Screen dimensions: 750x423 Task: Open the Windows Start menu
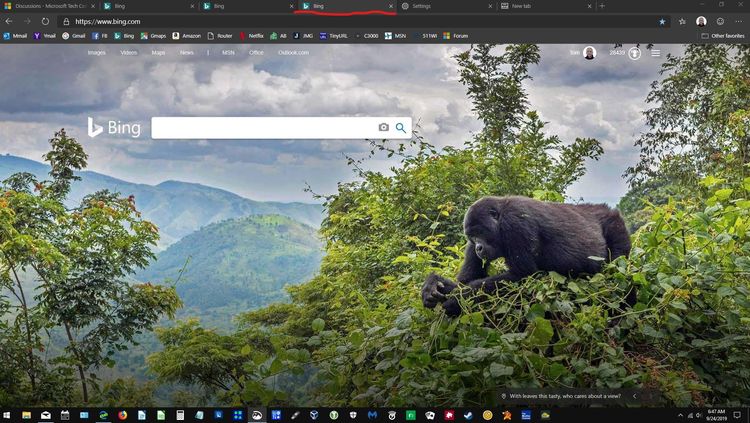(7, 415)
